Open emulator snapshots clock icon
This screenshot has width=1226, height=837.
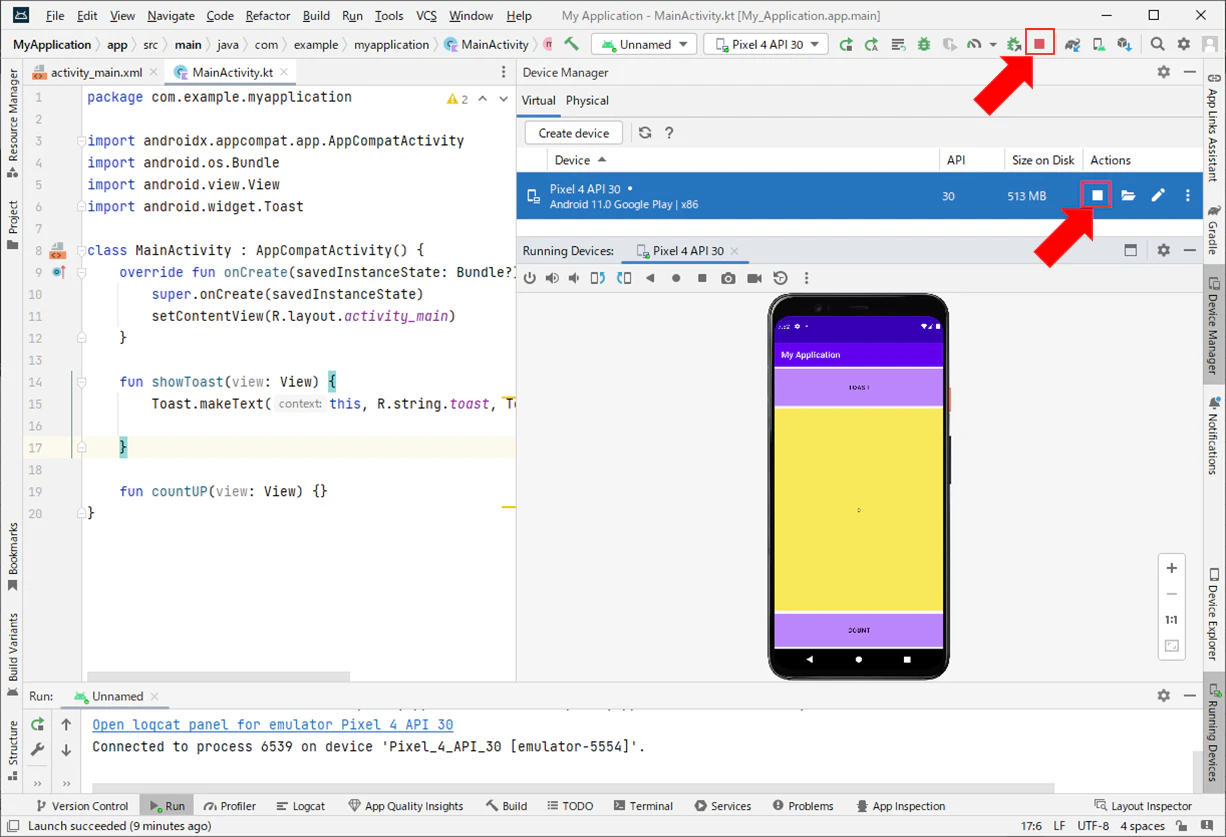pyautogui.click(x=780, y=278)
